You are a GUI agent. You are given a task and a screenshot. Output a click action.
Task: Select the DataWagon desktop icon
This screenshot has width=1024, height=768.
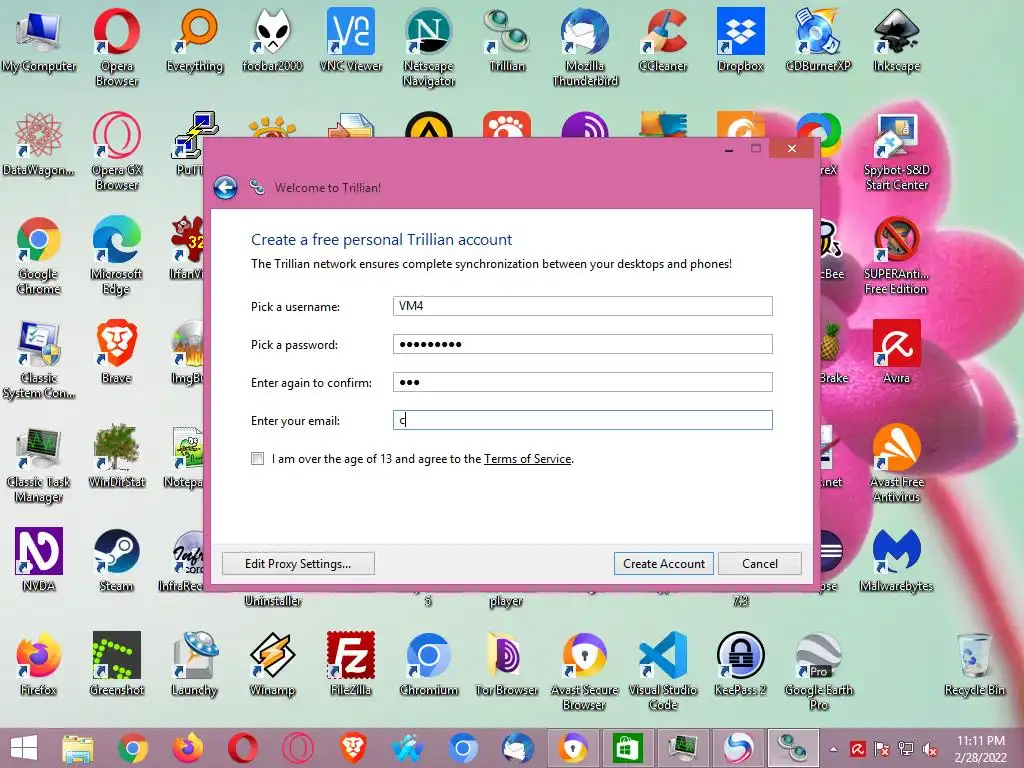[39, 144]
